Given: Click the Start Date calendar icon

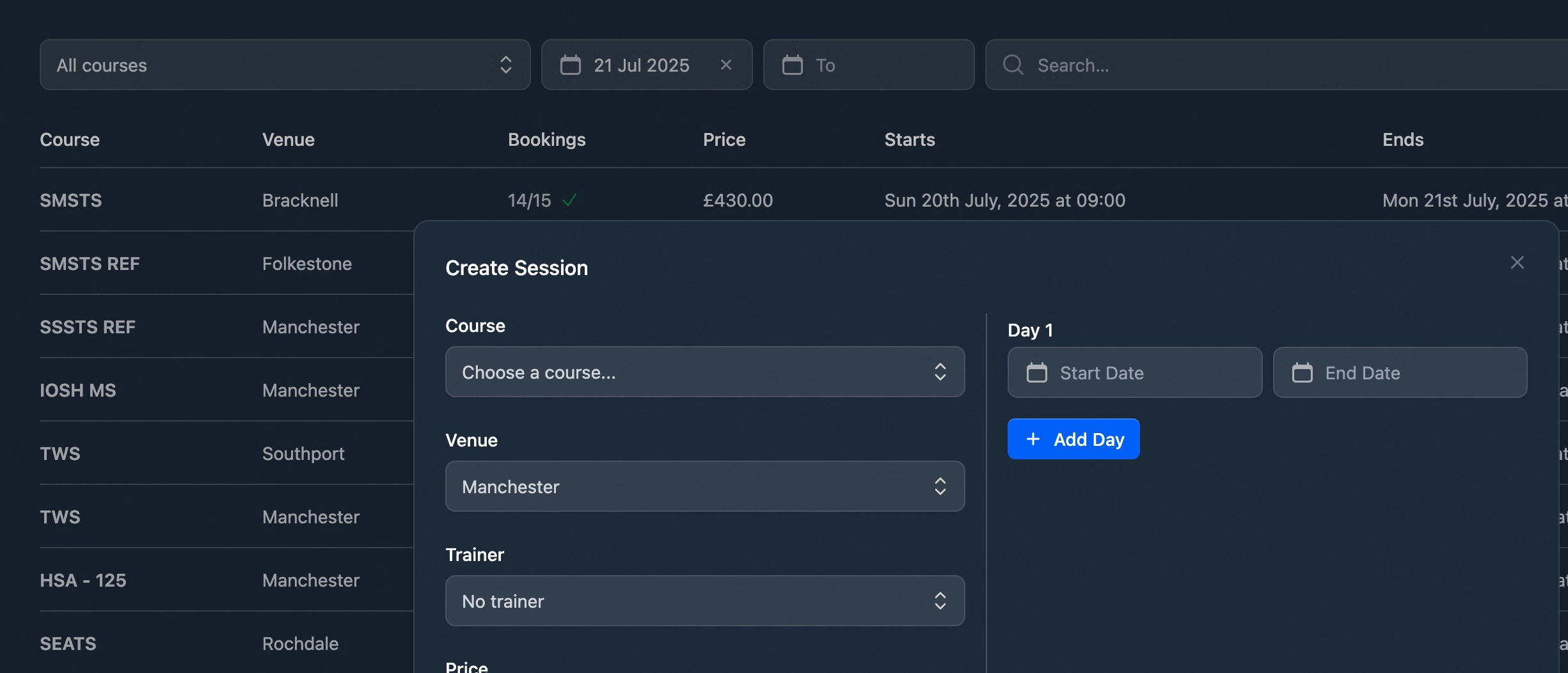Looking at the screenshot, I should [x=1036, y=373].
